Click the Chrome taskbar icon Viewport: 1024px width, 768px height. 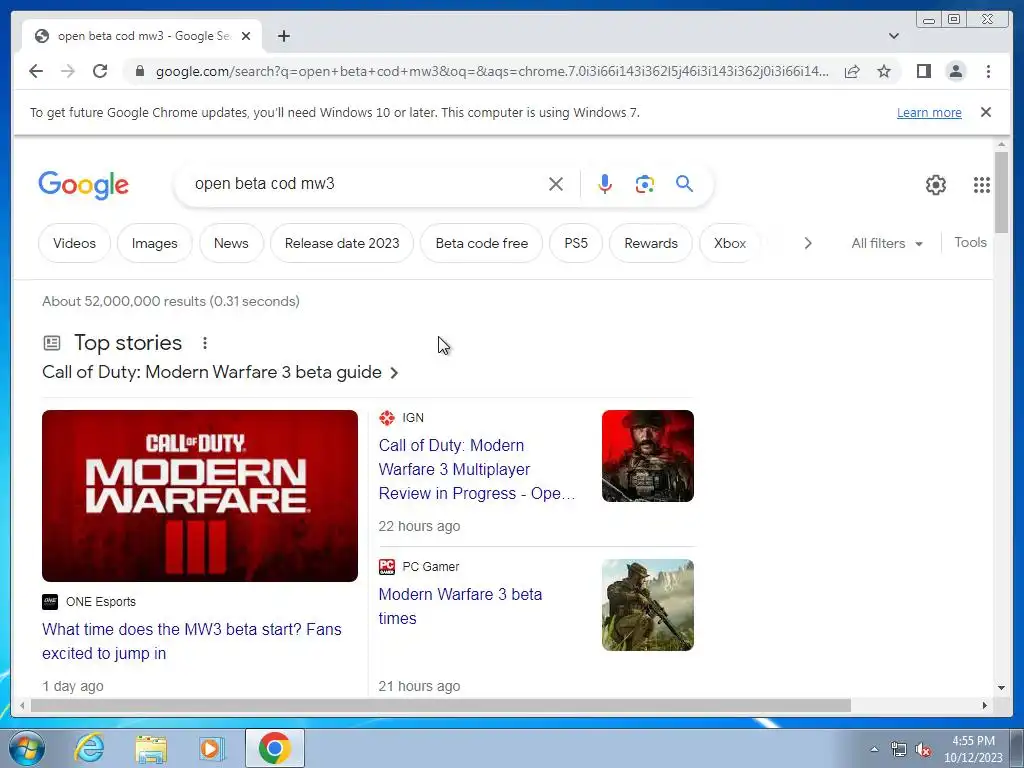[274, 748]
